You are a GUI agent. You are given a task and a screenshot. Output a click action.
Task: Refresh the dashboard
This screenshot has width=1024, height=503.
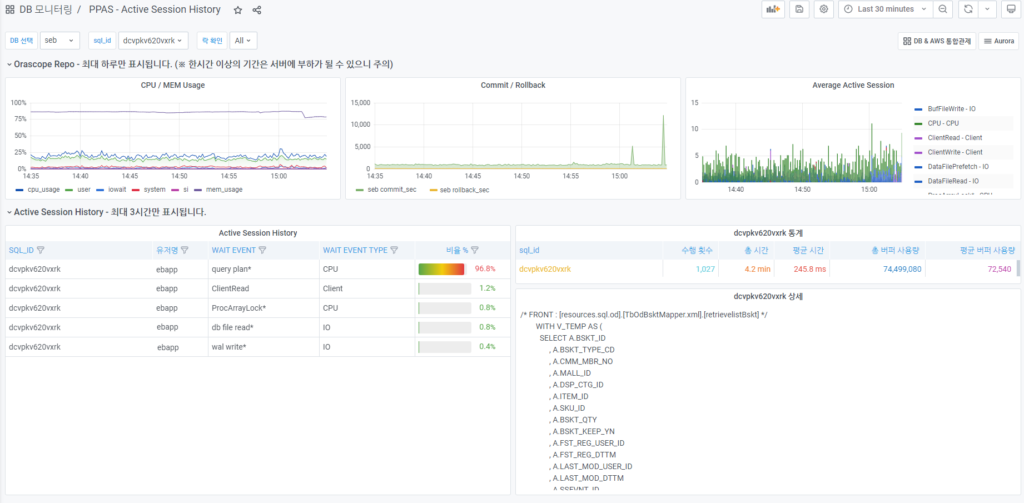point(967,9)
